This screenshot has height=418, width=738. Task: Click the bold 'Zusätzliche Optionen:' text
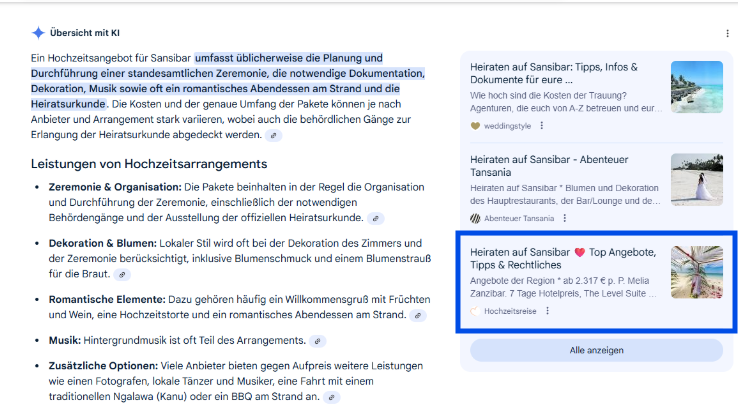pyautogui.click(x=103, y=366)
